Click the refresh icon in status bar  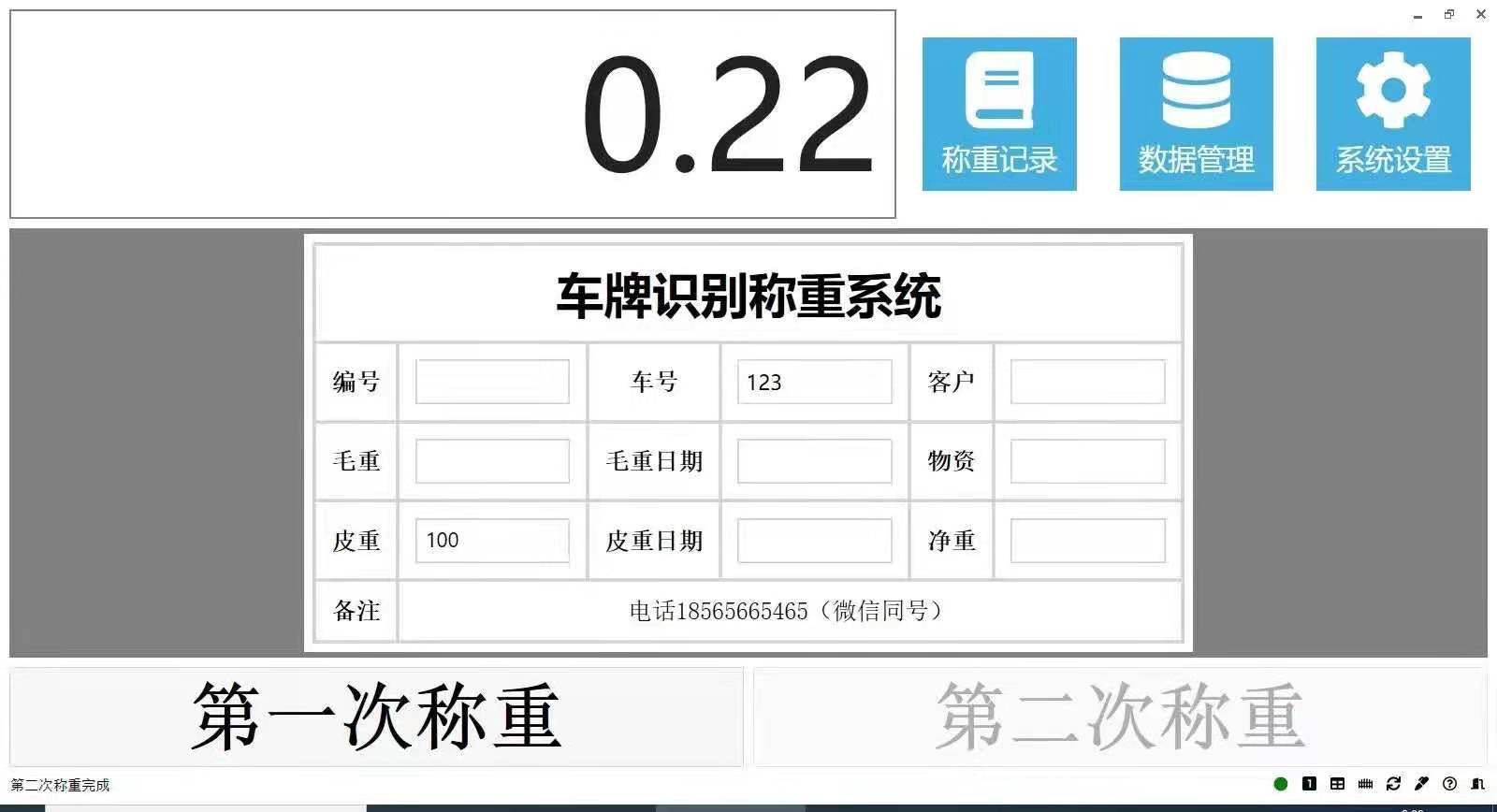[1393, 784]
